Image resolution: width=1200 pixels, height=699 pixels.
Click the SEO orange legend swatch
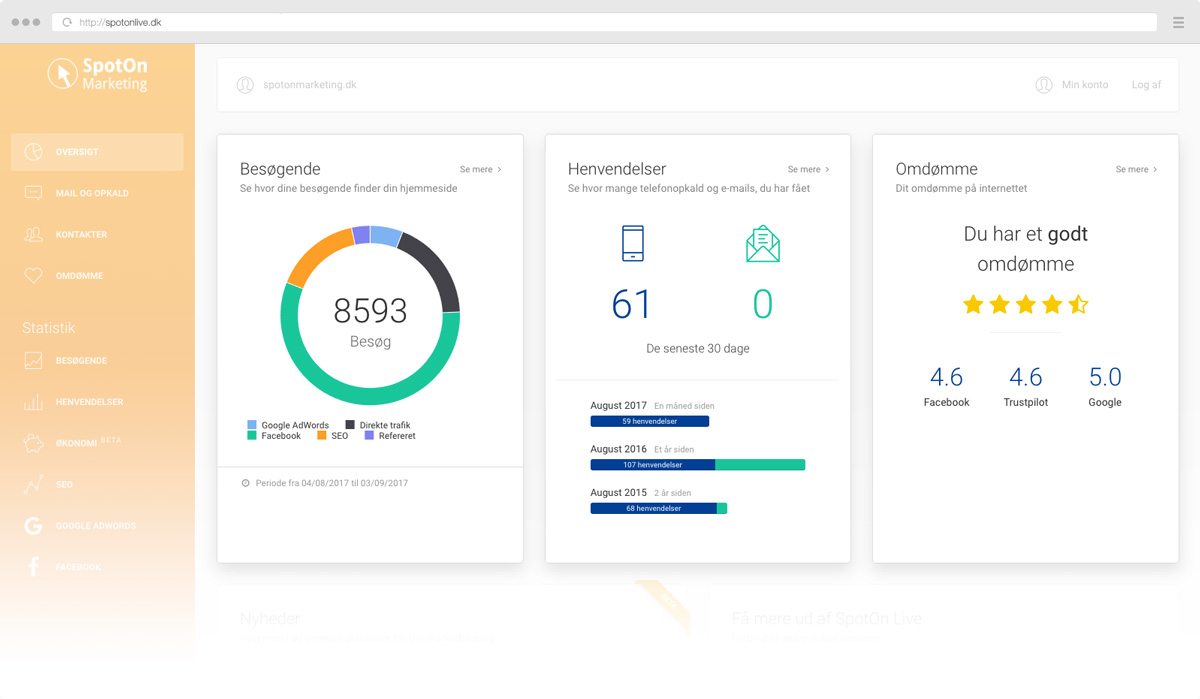tap(322, 436)
